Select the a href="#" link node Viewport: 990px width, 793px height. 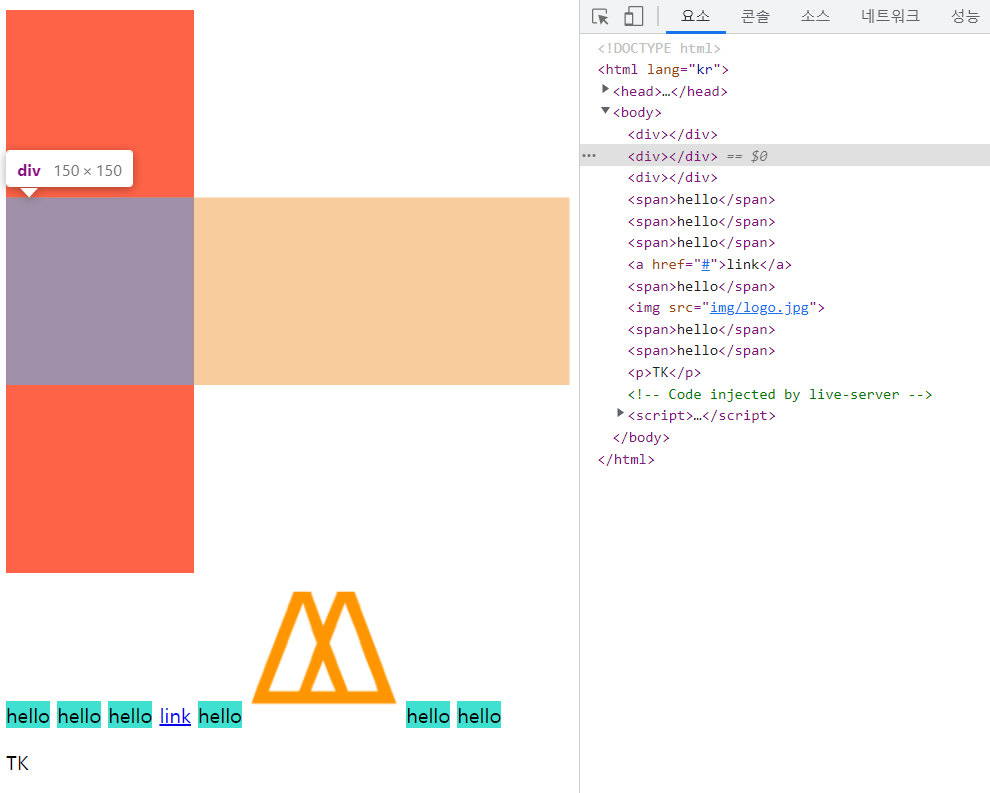[x=709, y=265]
